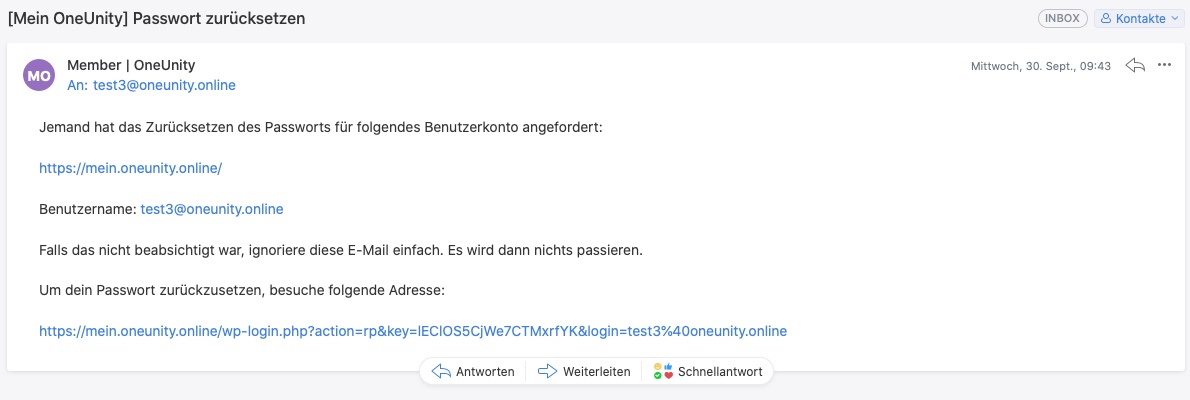
Task: Open the three-dot more options menu
Action: (1164, 65)
